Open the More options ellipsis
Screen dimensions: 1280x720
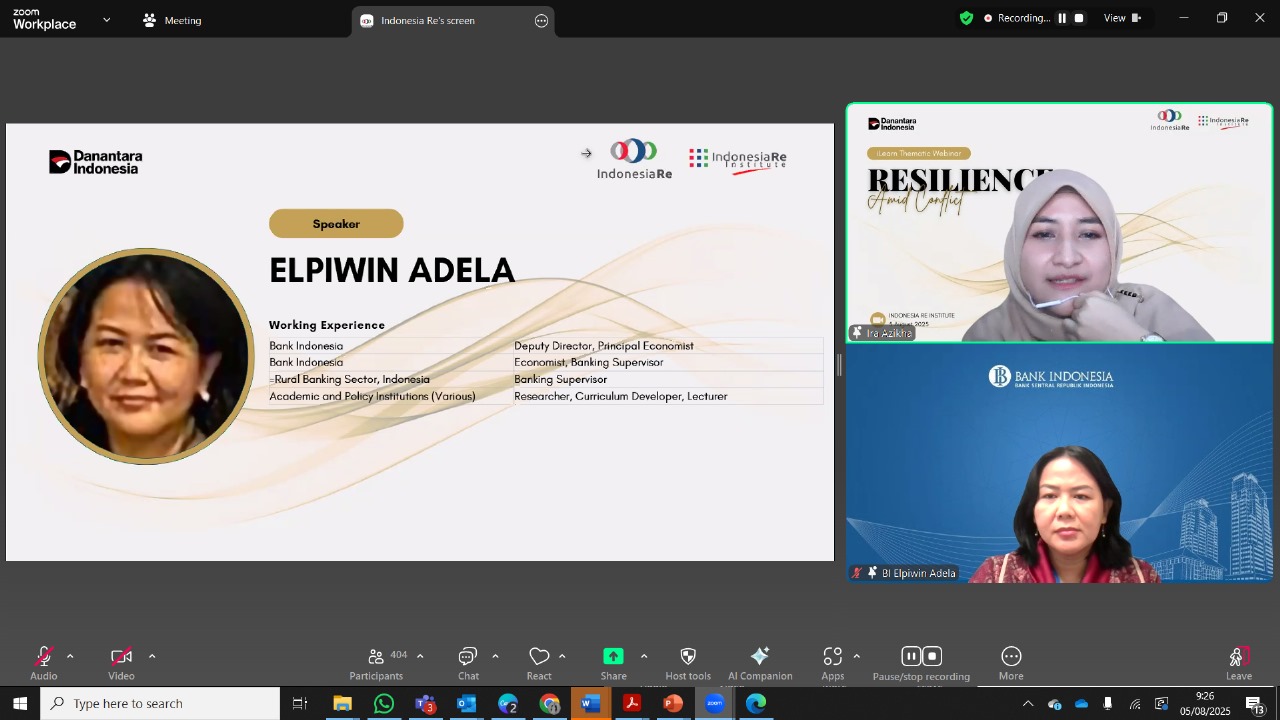coord(1011,656)
